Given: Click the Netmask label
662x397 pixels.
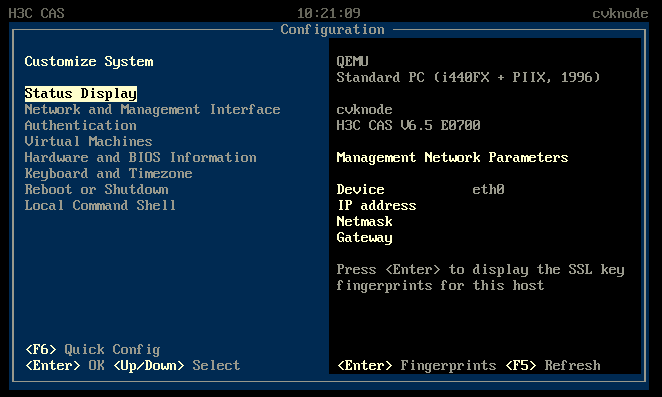Looking at the screenshot, I should [x=365, y=222].
